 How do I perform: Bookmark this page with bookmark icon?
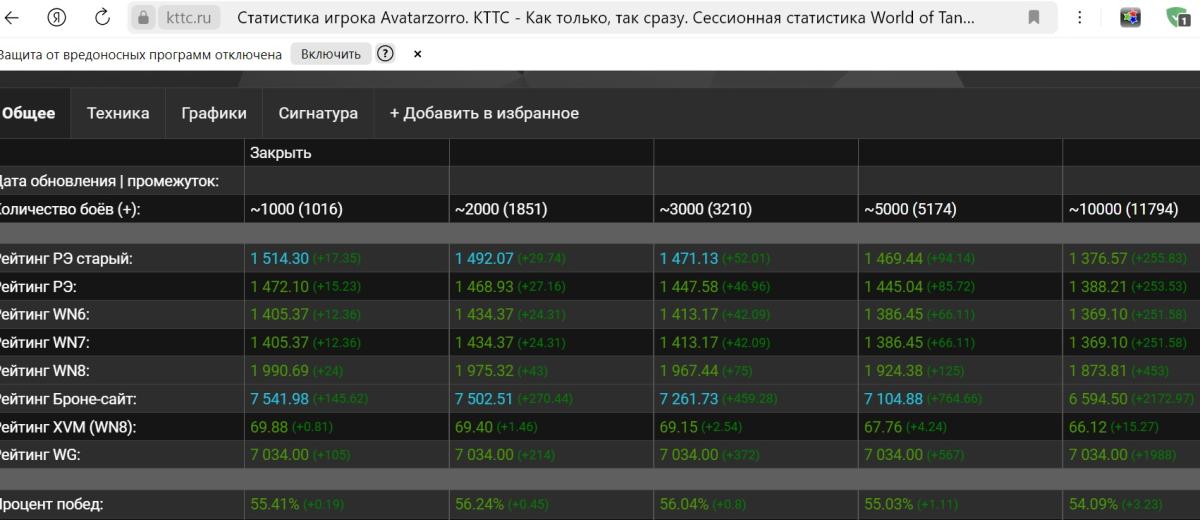coord(1034,18)
